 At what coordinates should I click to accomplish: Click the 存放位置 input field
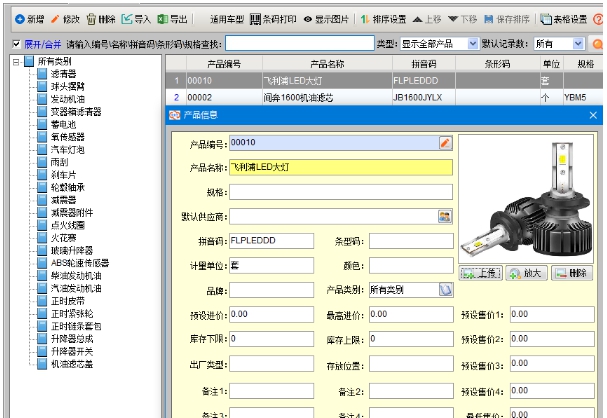click(411, 364)
